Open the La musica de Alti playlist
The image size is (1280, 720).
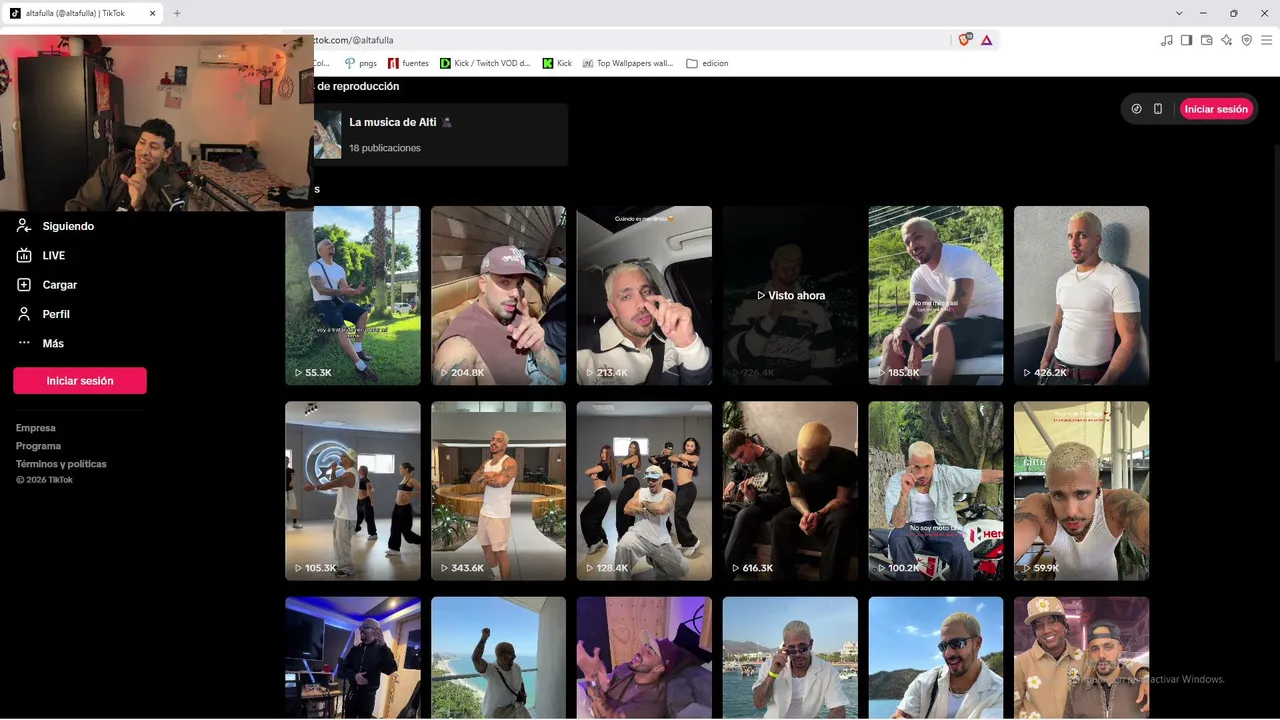(440, 134)
